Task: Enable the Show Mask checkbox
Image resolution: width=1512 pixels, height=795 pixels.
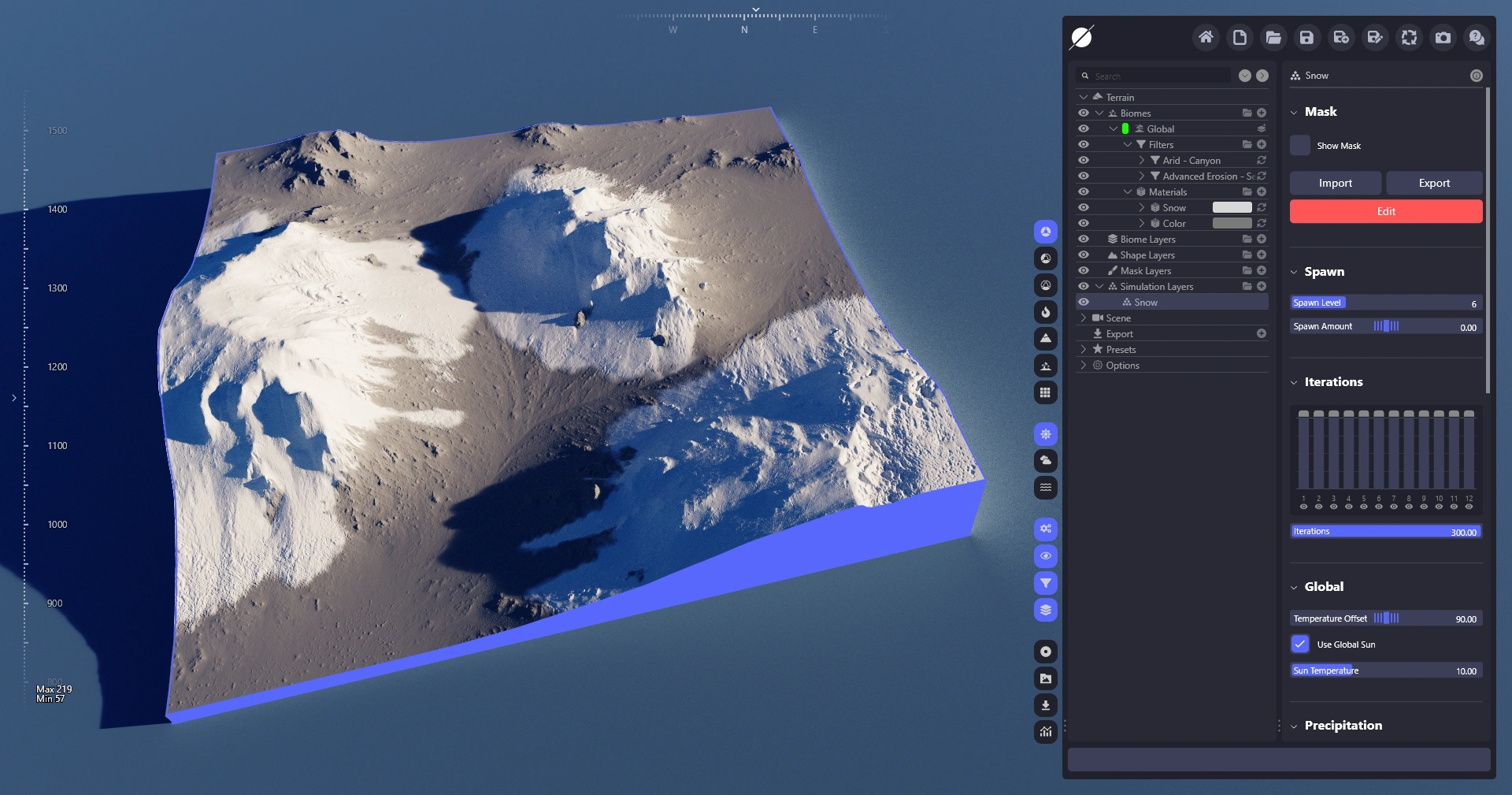Action: [x=1300, y=146]
